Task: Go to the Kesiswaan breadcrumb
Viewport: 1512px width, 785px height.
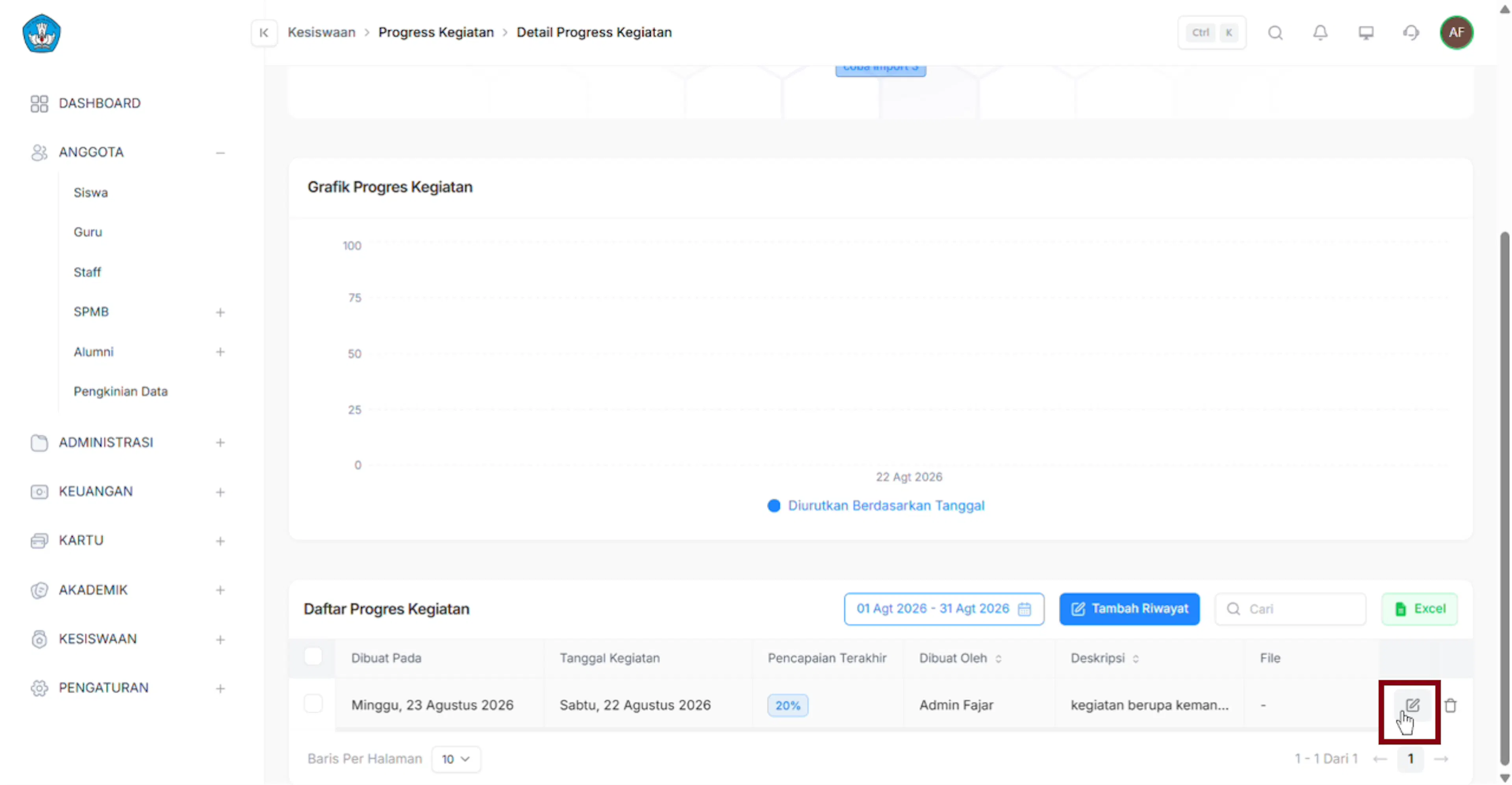Action: (322, 32)
